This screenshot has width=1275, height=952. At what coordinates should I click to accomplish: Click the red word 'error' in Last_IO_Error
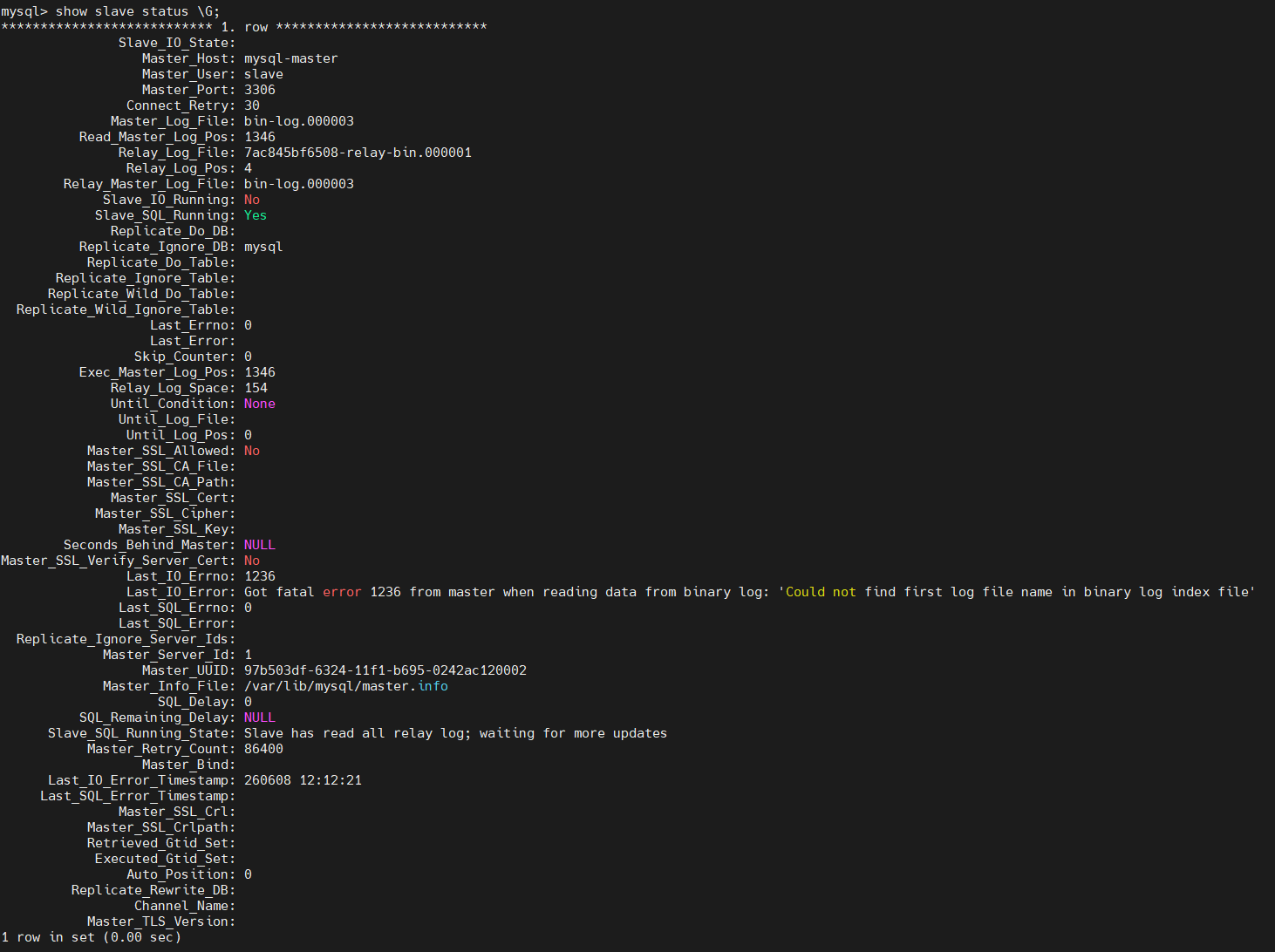pos(342,592)
